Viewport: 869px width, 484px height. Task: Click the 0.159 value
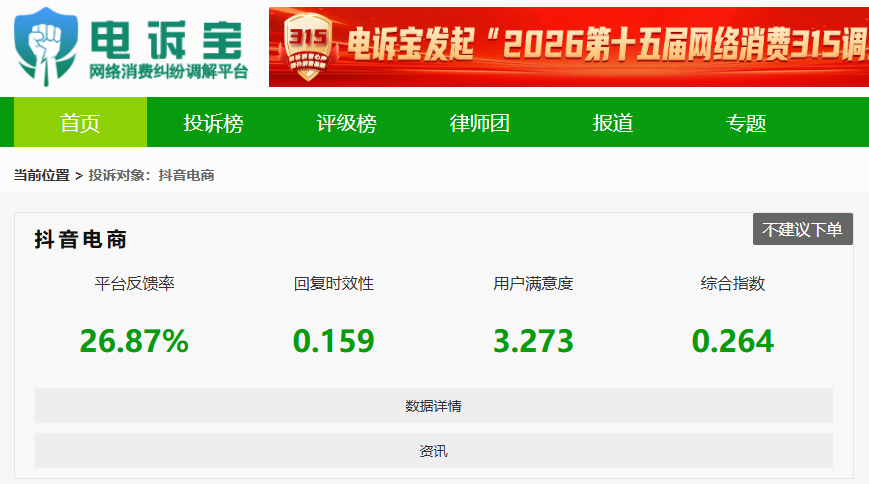point(334,340)
